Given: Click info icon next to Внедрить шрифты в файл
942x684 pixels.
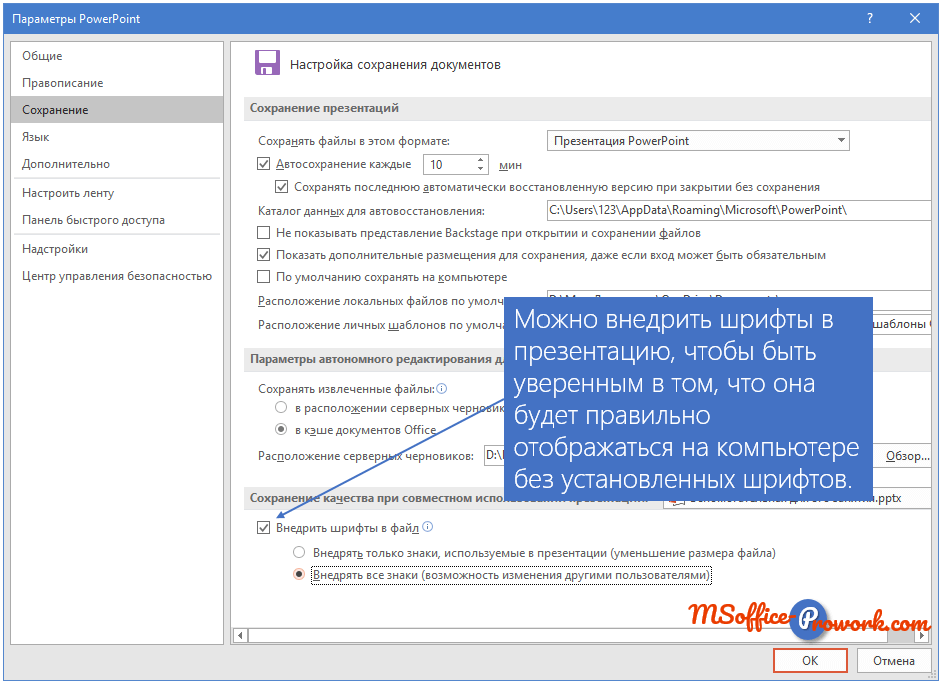Looking at the screenshot, I should 428,527.
